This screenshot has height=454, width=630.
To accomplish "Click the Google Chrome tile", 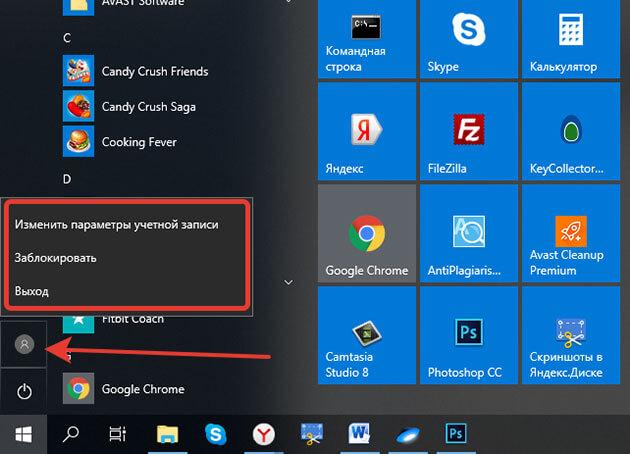I will 367,233.
